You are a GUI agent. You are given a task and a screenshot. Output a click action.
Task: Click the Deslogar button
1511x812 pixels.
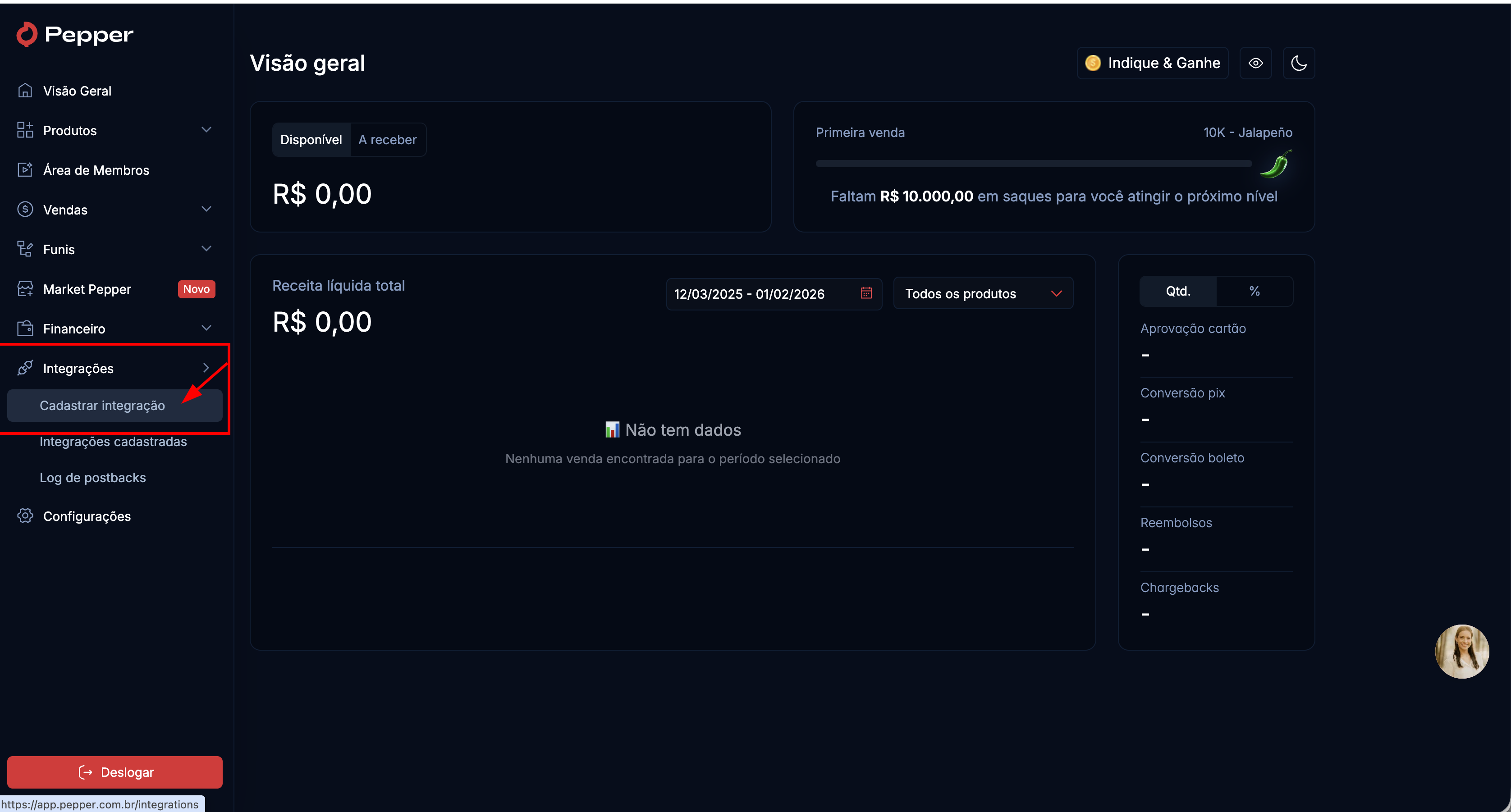tap(115, 772)
